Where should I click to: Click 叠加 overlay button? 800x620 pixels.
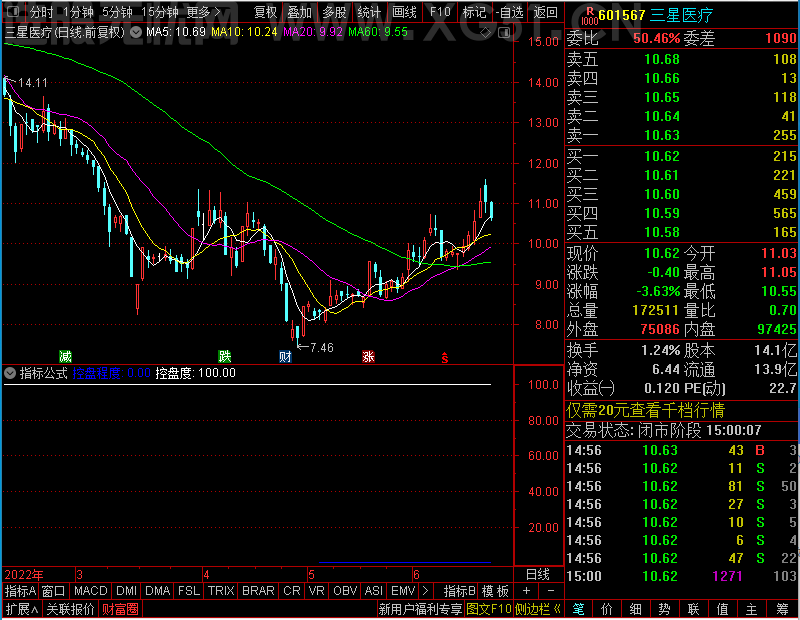299,12
